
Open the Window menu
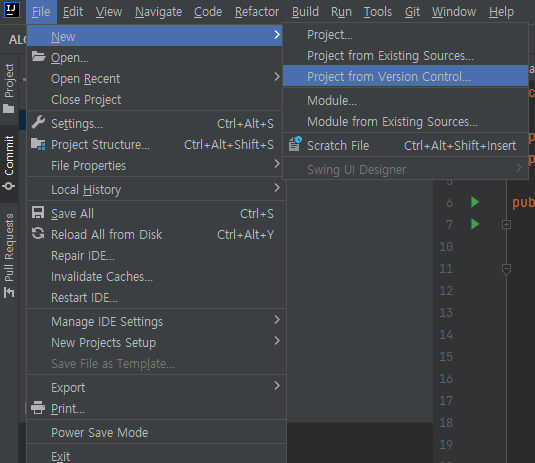[454, 12]
